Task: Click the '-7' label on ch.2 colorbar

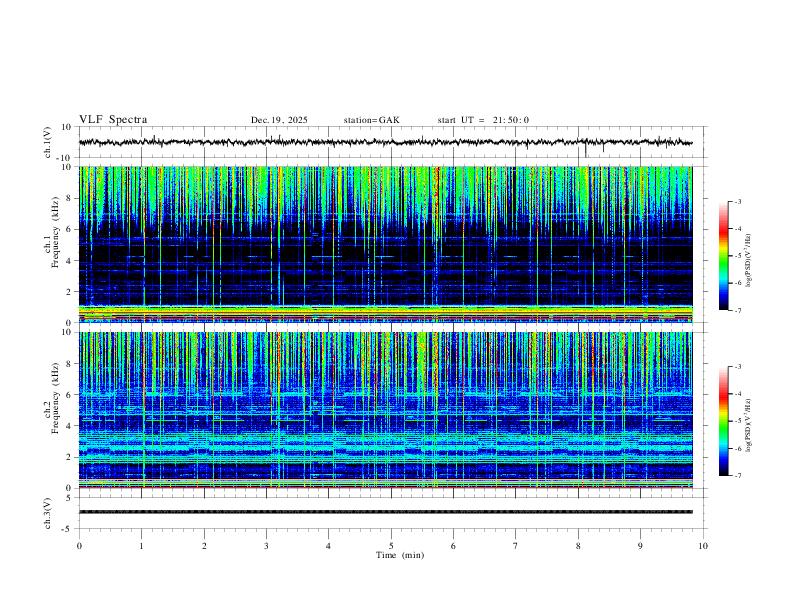Action: [737, 475]
